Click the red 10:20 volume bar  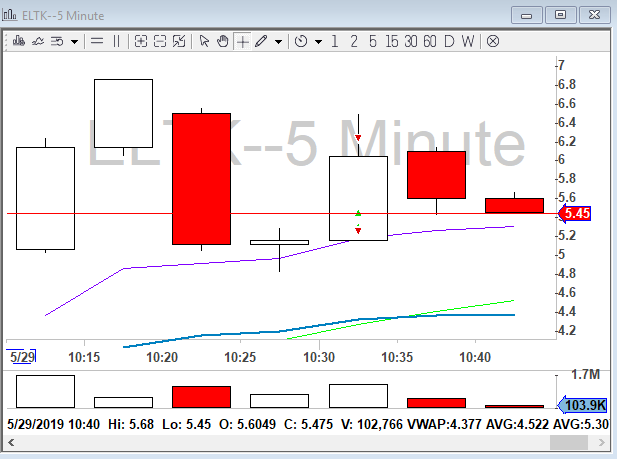point(201,397)
